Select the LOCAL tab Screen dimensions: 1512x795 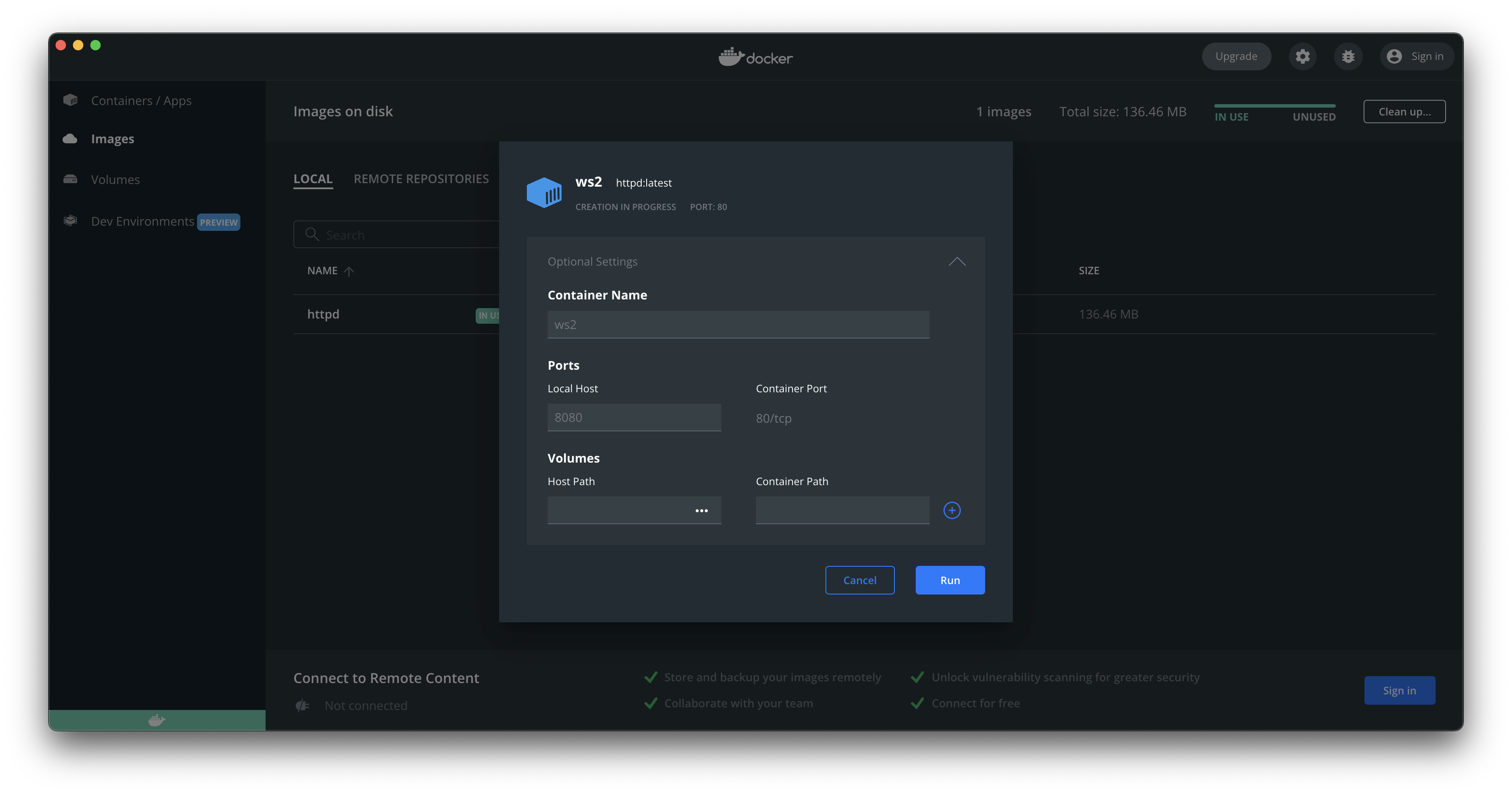(313, 179)
